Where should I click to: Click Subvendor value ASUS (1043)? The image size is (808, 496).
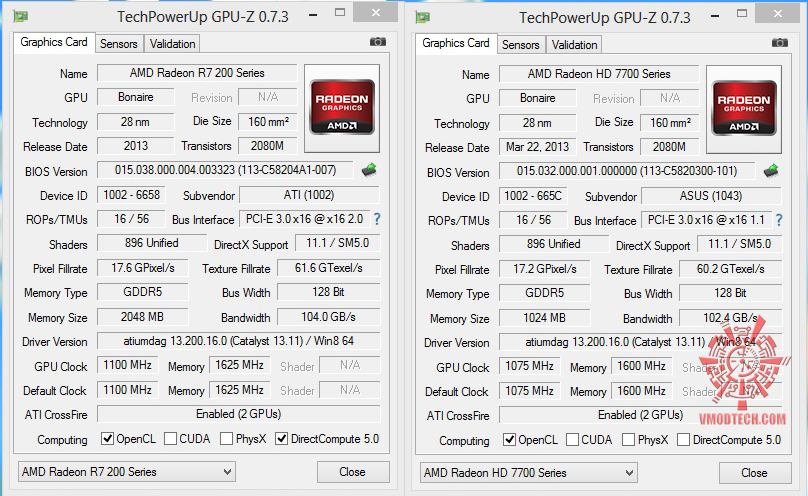tap(712, 196)
